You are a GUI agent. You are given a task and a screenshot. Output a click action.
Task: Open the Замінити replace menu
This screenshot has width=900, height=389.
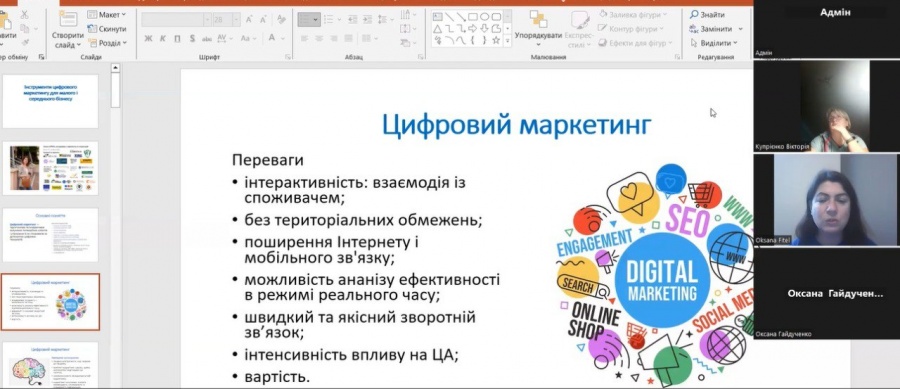[x=716, y=29]
